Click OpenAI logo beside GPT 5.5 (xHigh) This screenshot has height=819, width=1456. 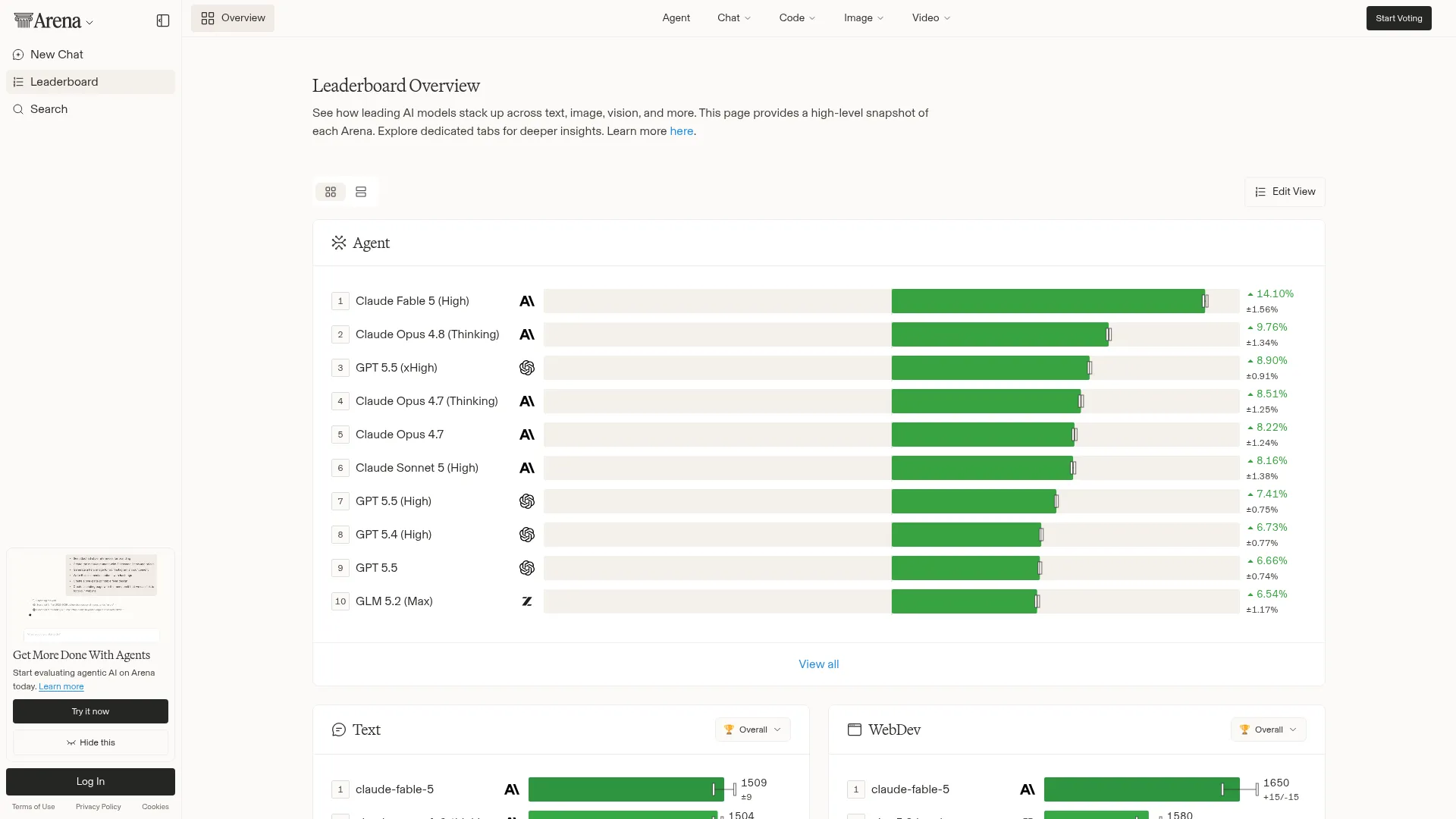(x=527, y=368)
